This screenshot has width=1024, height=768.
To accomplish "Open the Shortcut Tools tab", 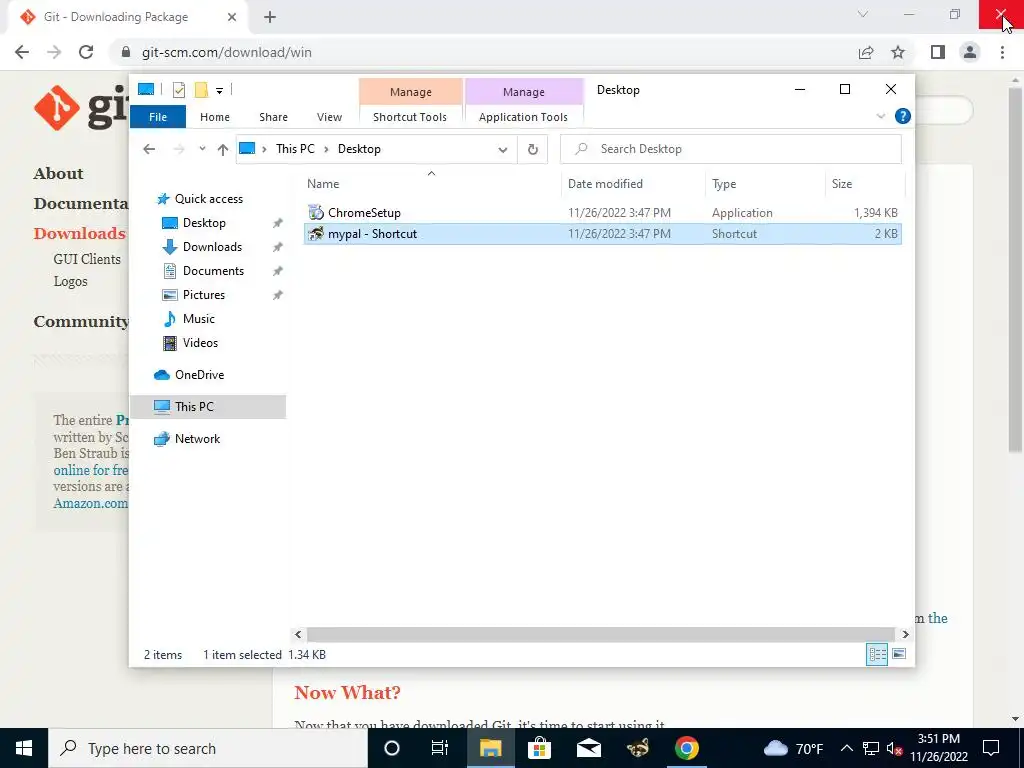I will pos(410,117).
